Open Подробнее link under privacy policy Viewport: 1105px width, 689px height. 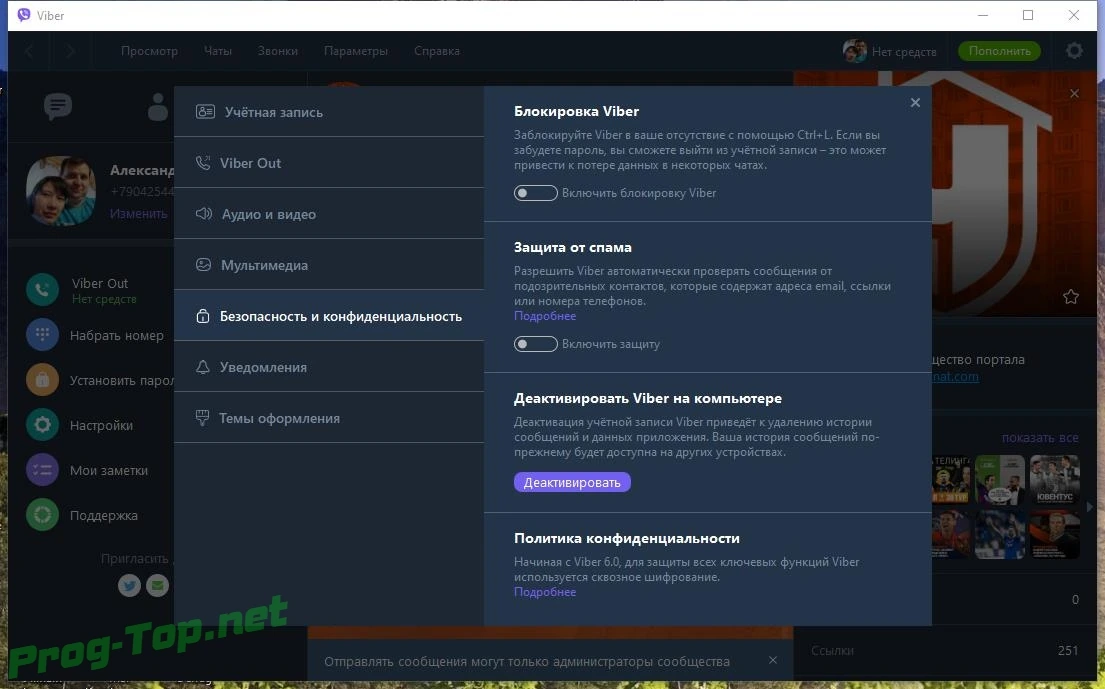(545, 592)
